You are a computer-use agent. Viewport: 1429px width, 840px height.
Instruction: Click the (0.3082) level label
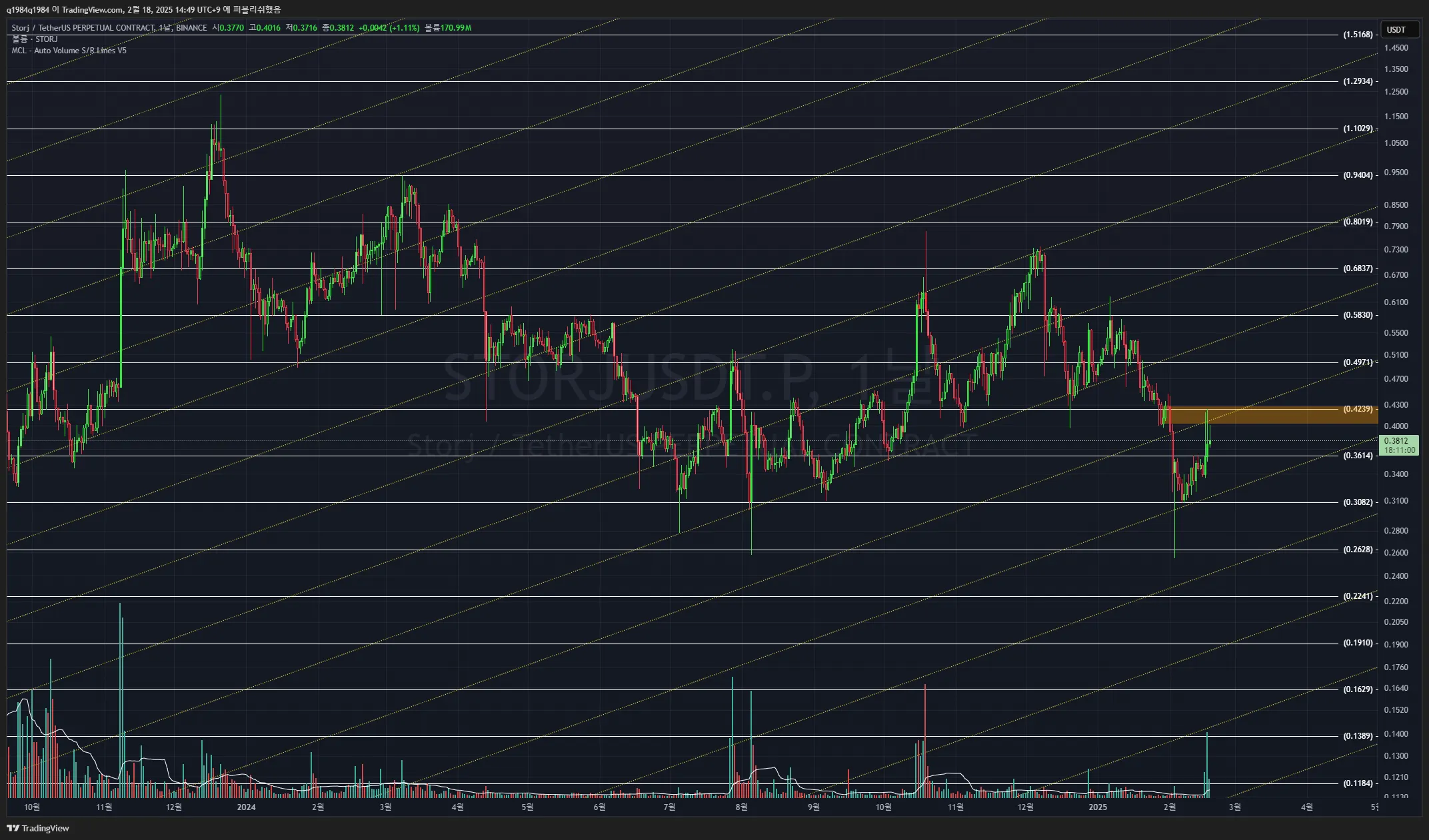pos(1358,502)
